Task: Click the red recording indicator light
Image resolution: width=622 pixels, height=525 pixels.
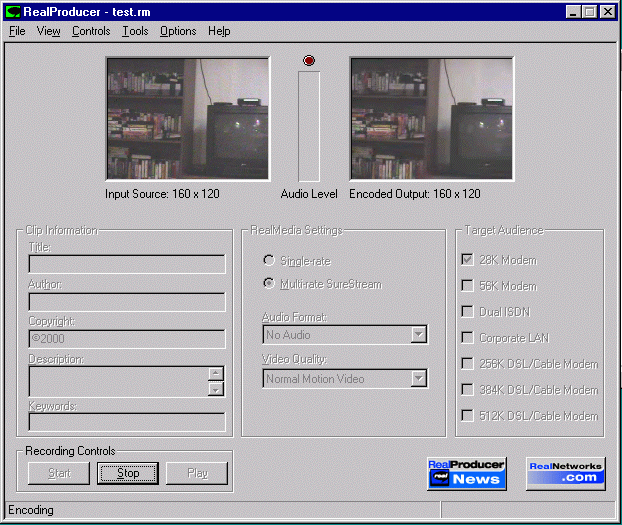Action: click(x=309, y=60)
